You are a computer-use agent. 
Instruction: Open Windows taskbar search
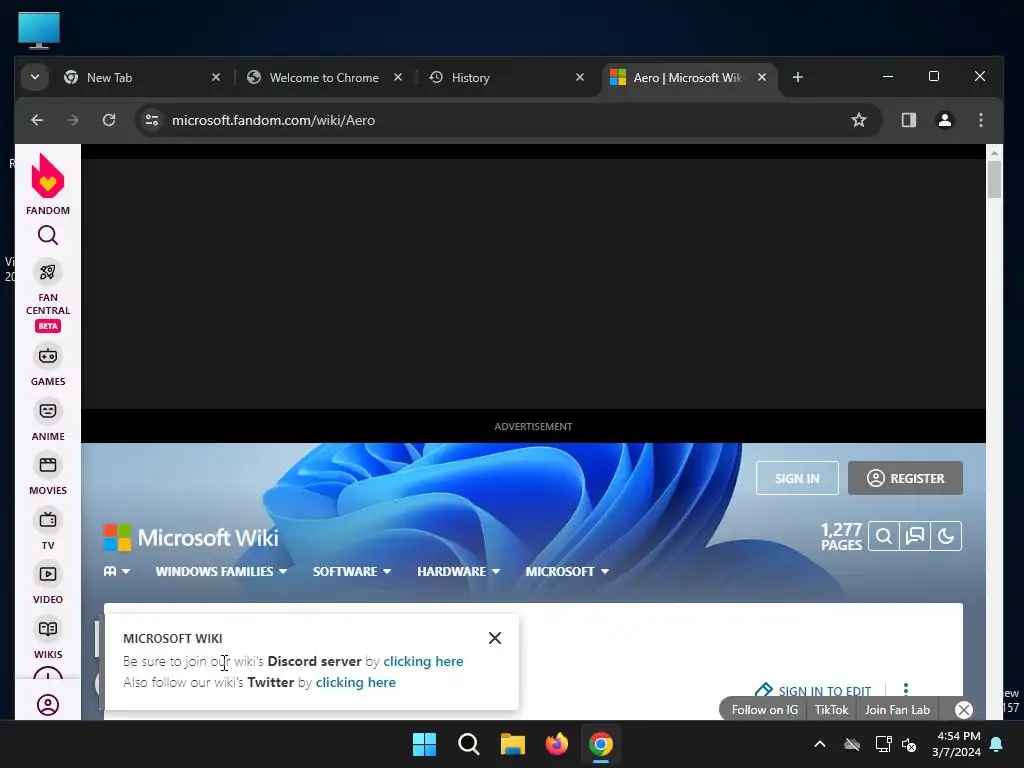click(x=468, y=744)
